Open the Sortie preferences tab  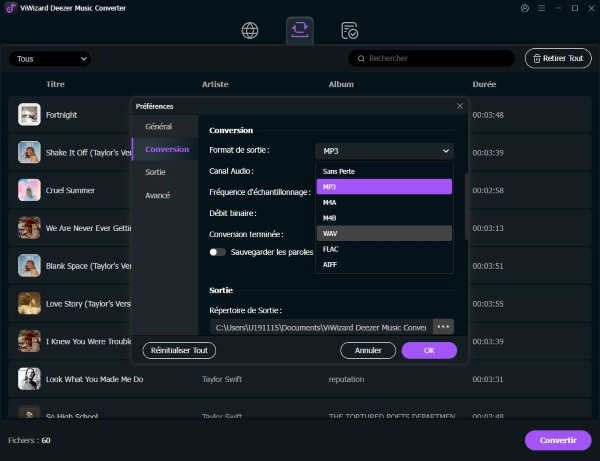pos(165,172)
